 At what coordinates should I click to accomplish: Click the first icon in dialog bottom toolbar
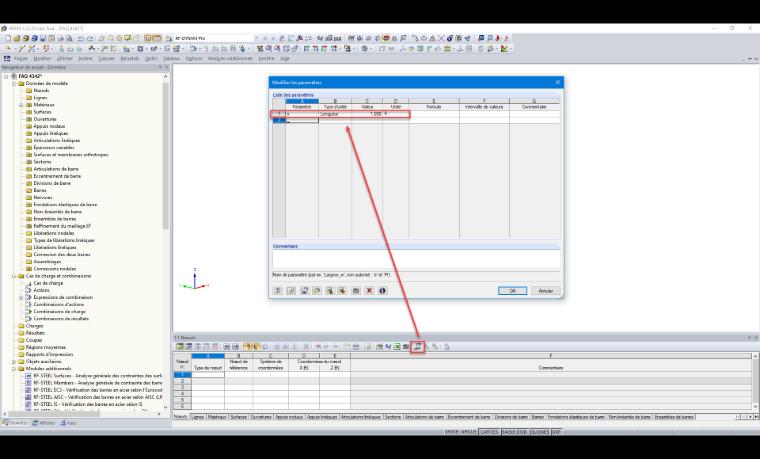click(278, 291)
